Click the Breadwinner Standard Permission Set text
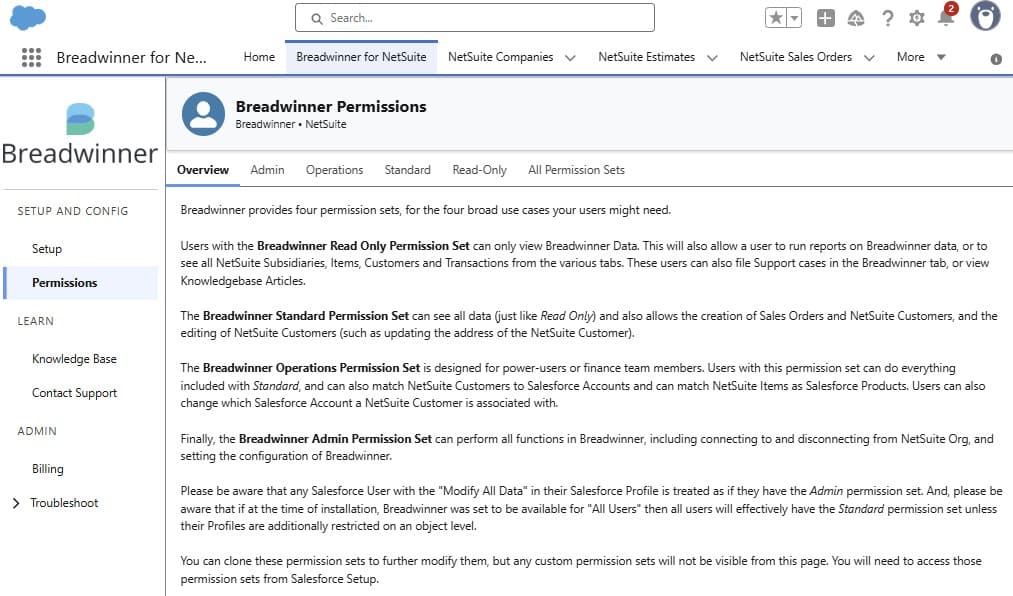This screenshot has height=596, width=1013. click(x=306, y=316)
